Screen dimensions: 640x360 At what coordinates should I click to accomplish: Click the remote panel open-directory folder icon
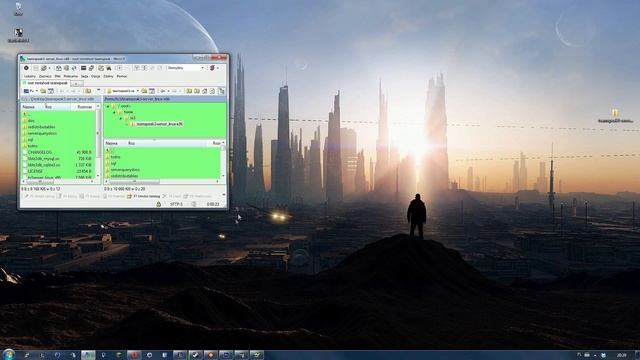[x=144, y=91]
